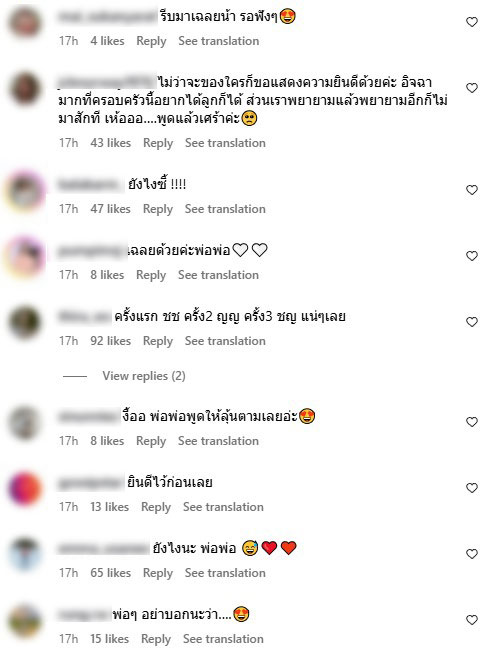
Task: Tap heart on the 43 likes comment
Action: point(472,88)
